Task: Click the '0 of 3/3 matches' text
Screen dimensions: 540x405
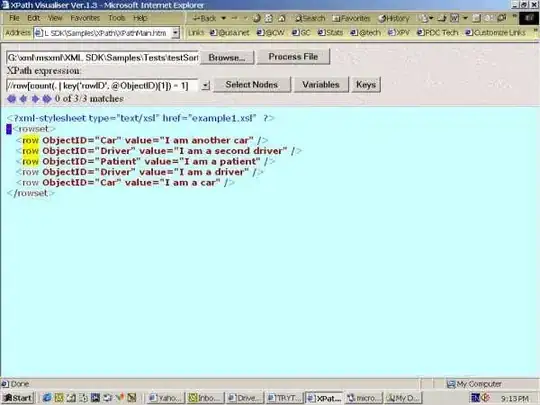Action: (89, 99)
